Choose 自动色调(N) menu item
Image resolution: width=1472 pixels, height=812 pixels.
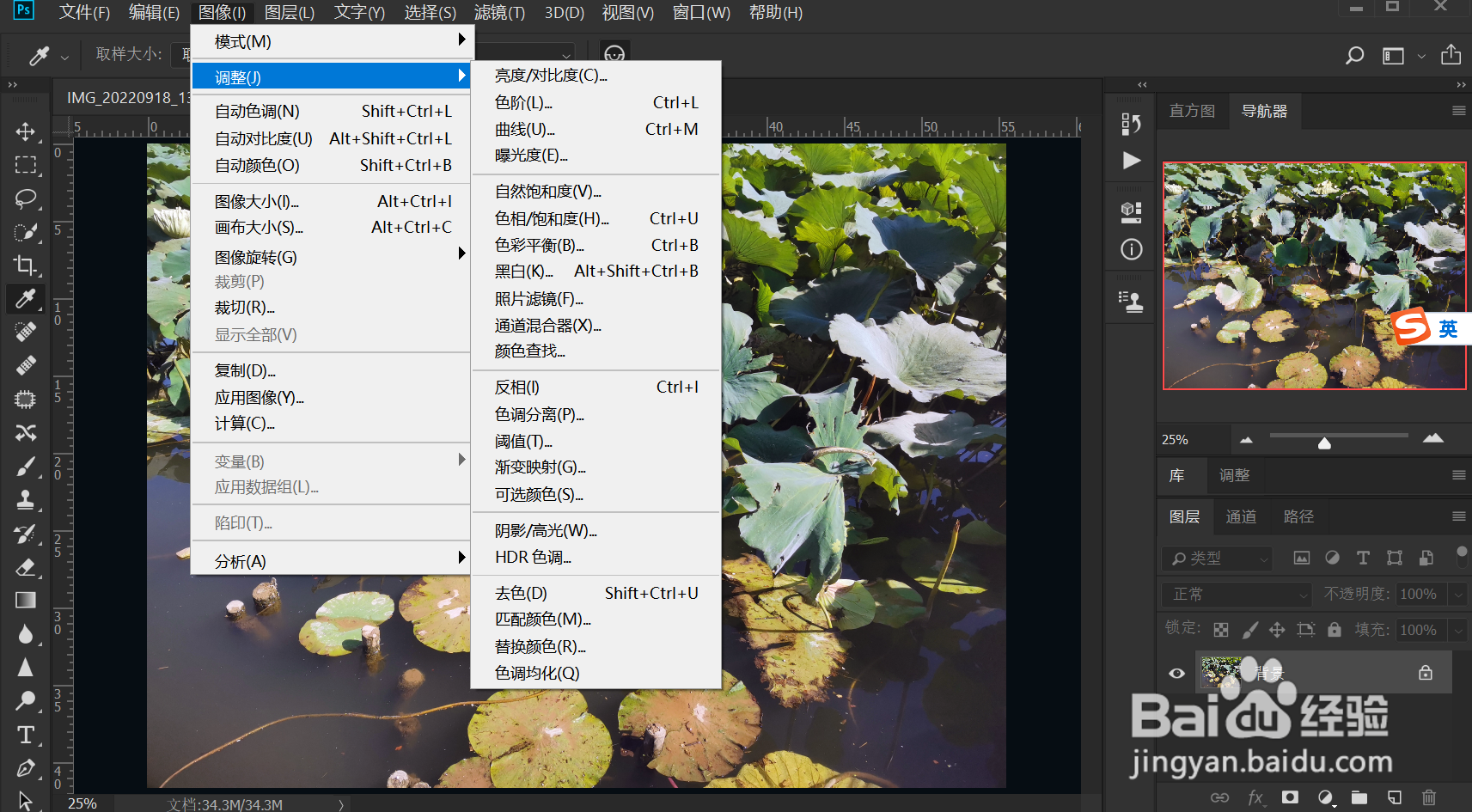(330, 111)
